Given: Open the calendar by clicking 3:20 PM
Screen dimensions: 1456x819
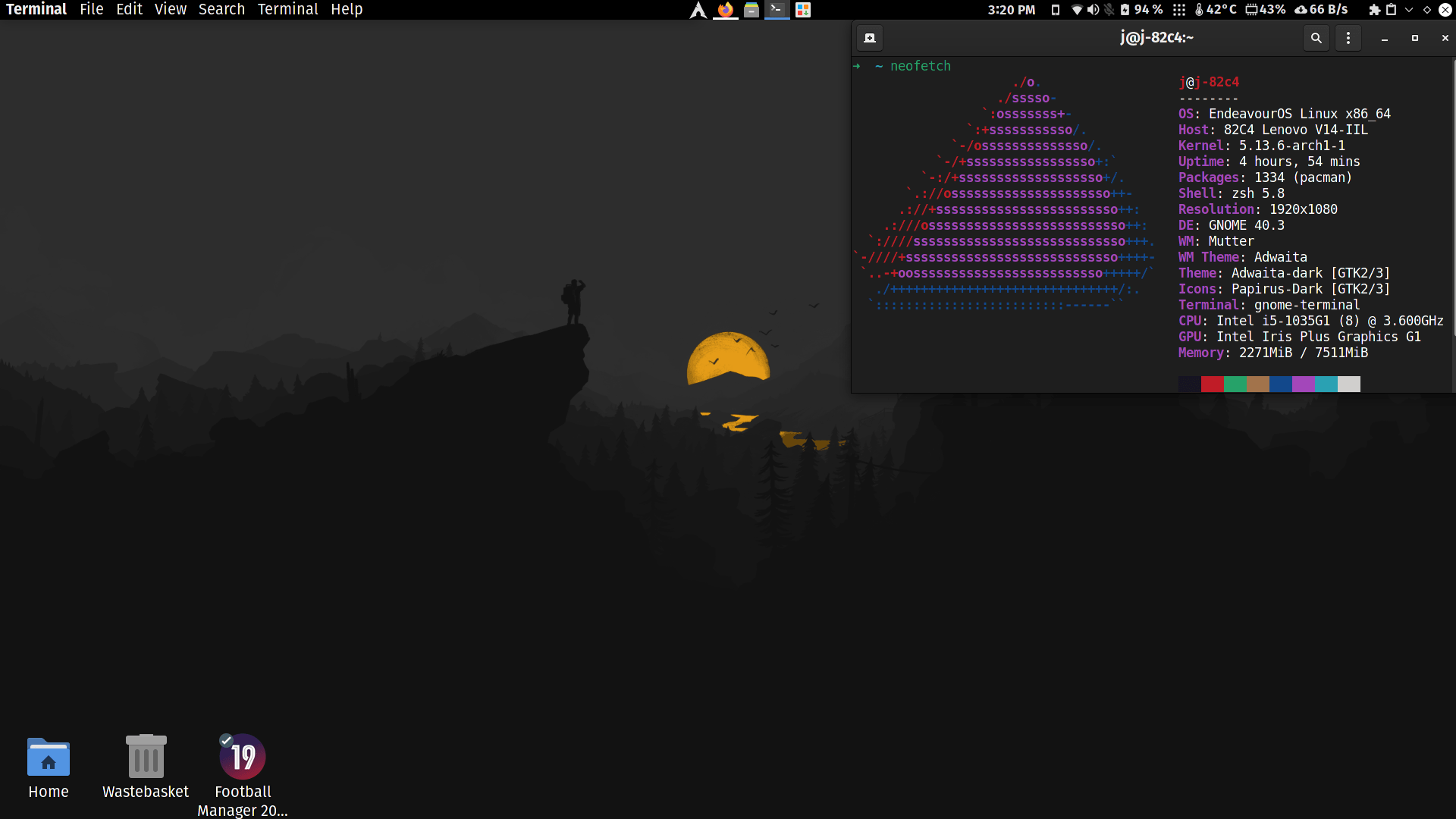Looking at the screenshot, I should coord(1012,10).
